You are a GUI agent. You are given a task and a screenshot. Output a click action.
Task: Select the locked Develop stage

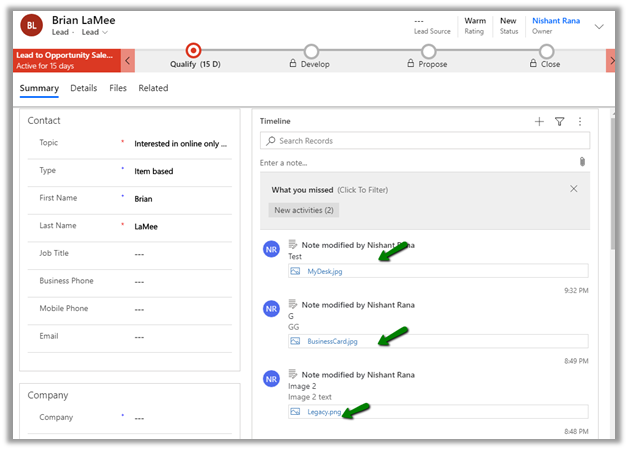[311, 51]
